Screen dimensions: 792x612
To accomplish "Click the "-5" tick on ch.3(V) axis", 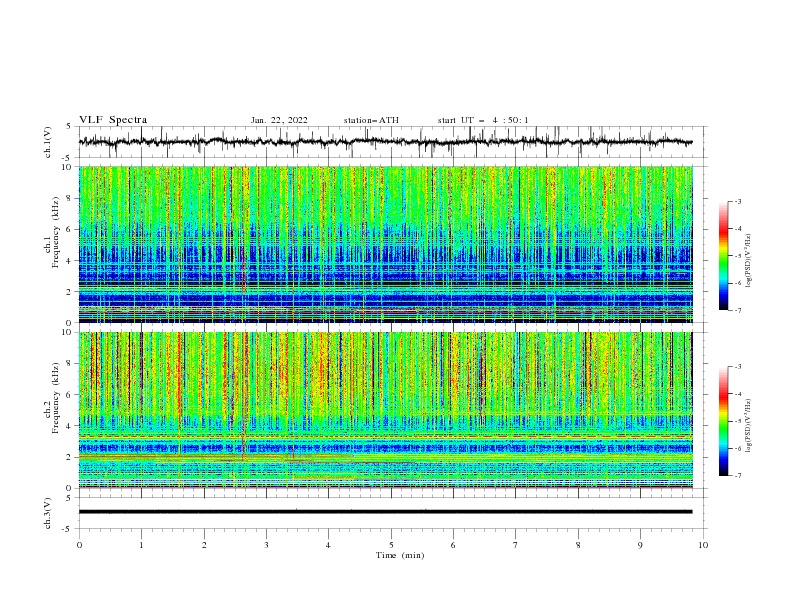I will tap(68, 529).
